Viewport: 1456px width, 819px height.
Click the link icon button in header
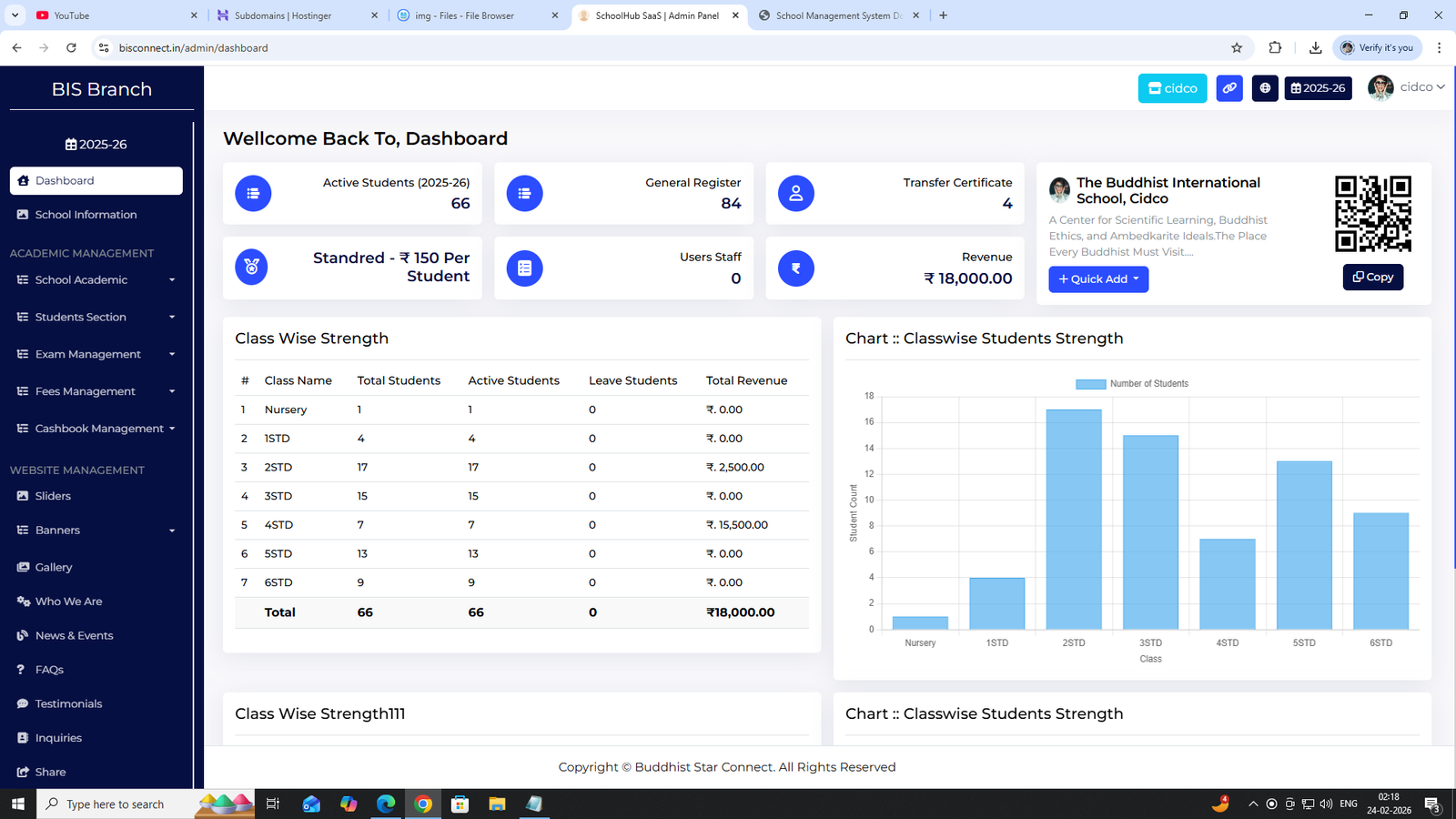tap(1228, 88)
